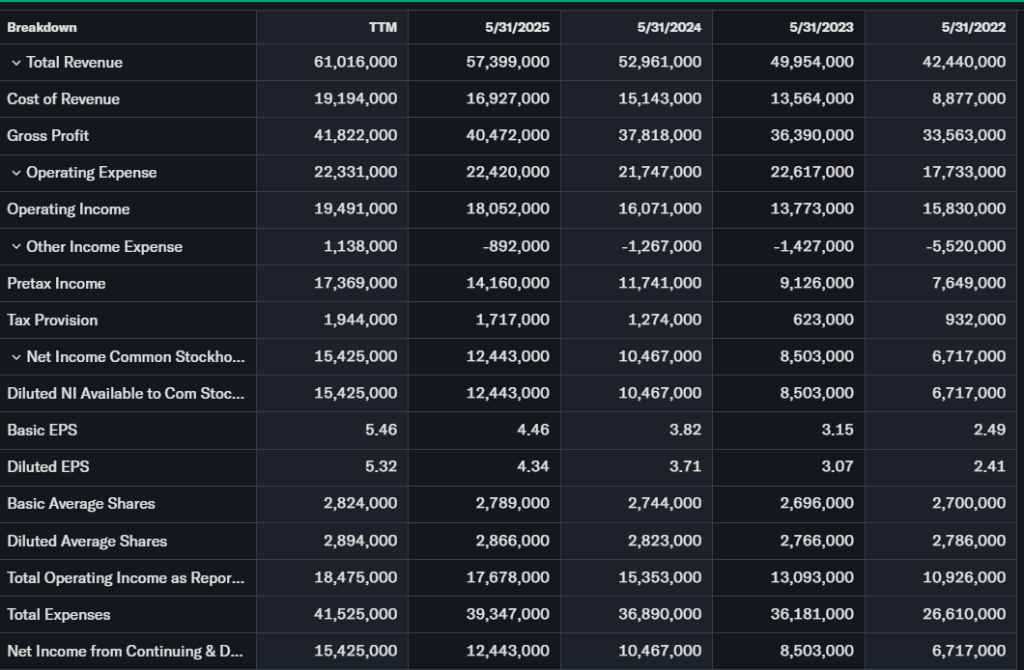Click the Pretax Income row label
1024x670 pixels.
[x=56, y=284]
